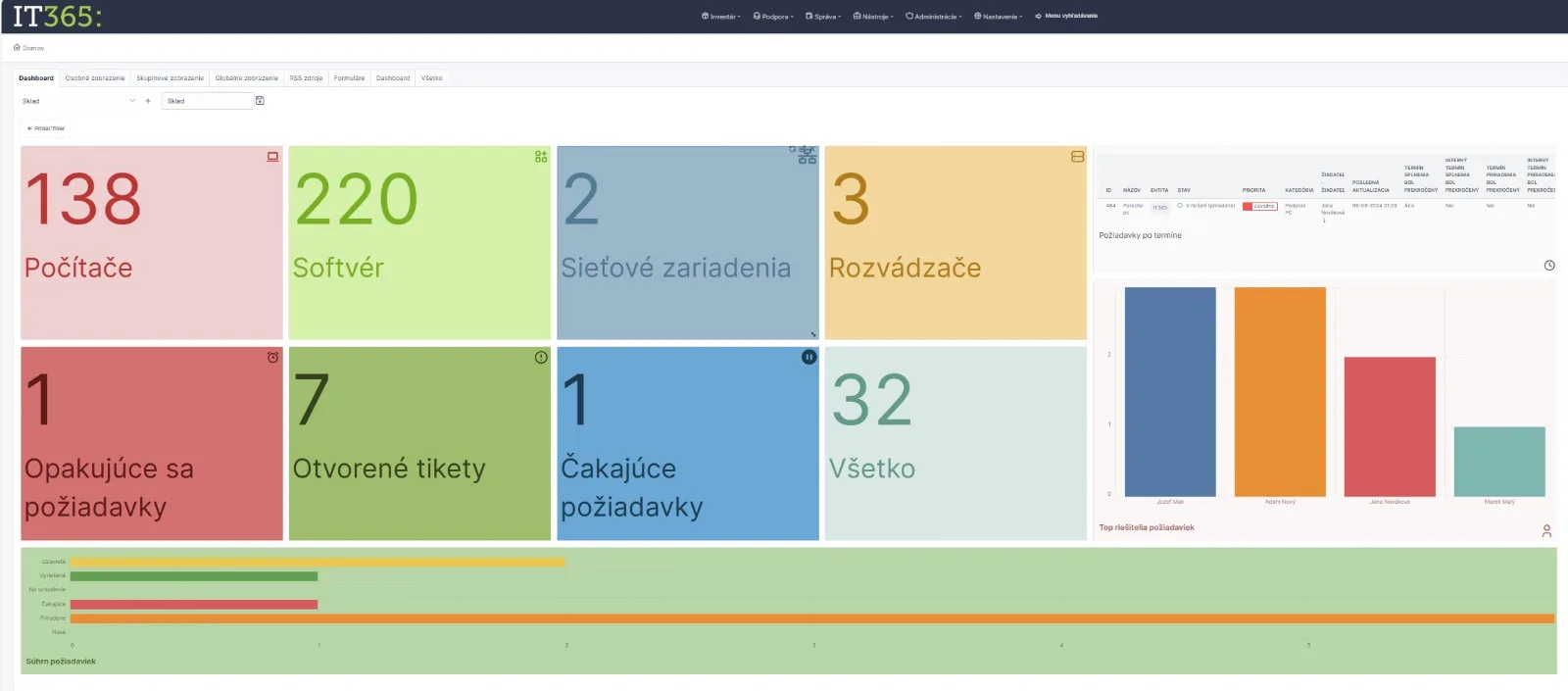Click the Požiadavky po termíne title
1568x691 pixels.
click(x=1140, y=235)
